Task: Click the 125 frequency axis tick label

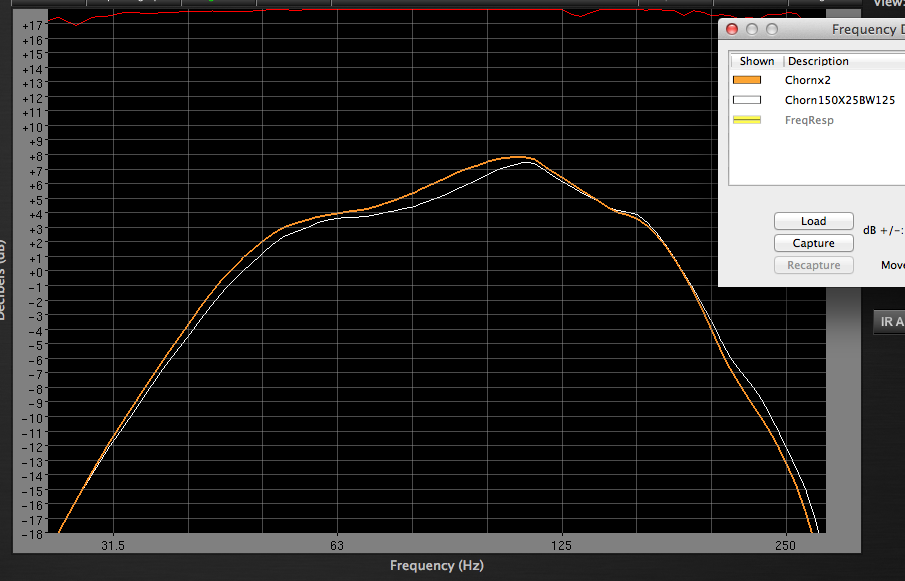Action: coord(562,545)
